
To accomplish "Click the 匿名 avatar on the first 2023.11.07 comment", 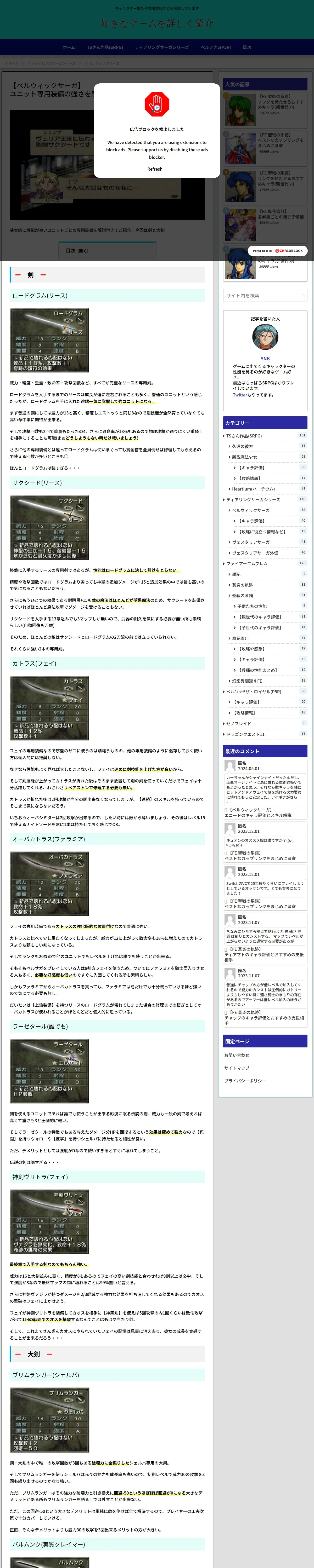I will click(230, 920).
